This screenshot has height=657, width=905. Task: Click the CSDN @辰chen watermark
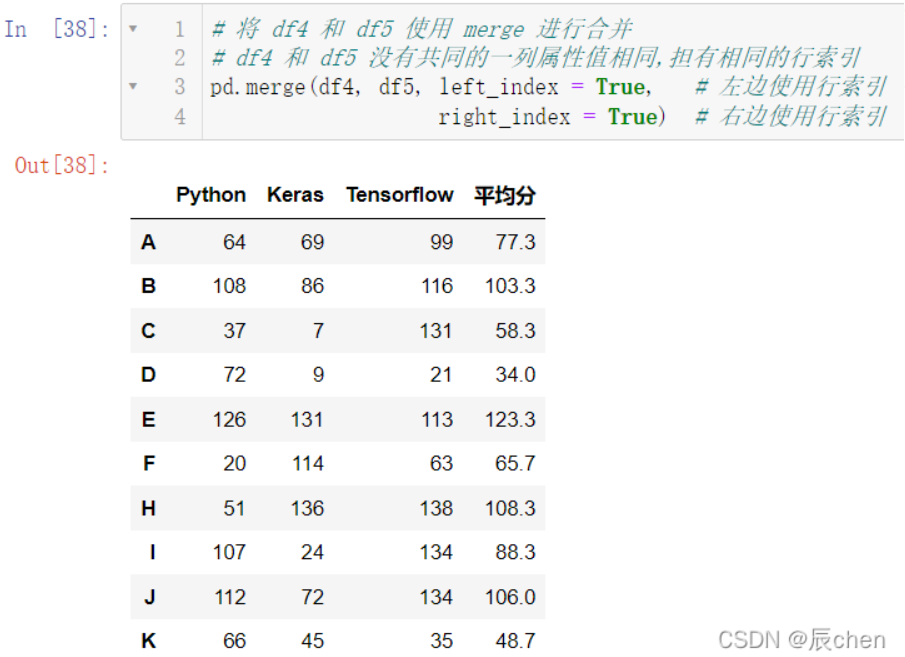(x=802, y=640)
